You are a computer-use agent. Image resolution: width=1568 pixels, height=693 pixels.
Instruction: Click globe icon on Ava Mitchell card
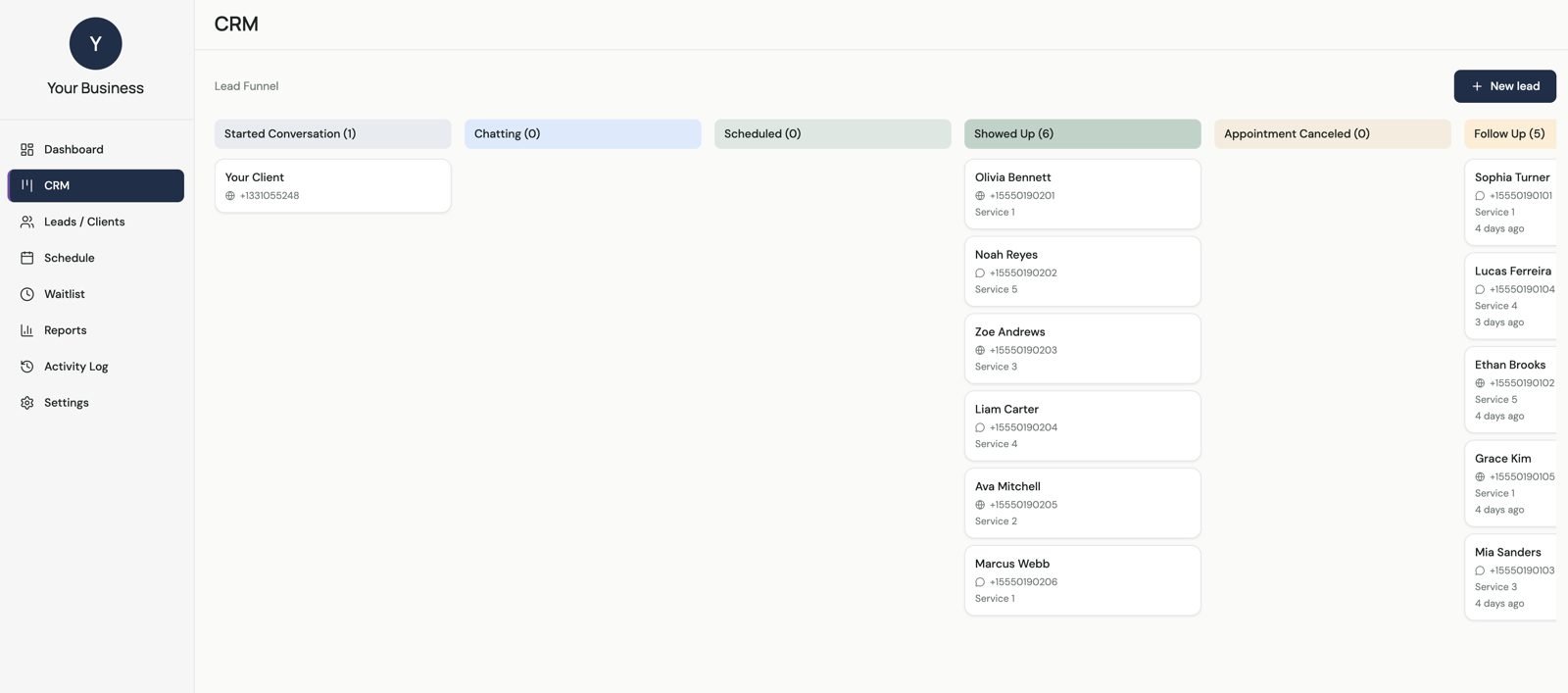(980, 506)
